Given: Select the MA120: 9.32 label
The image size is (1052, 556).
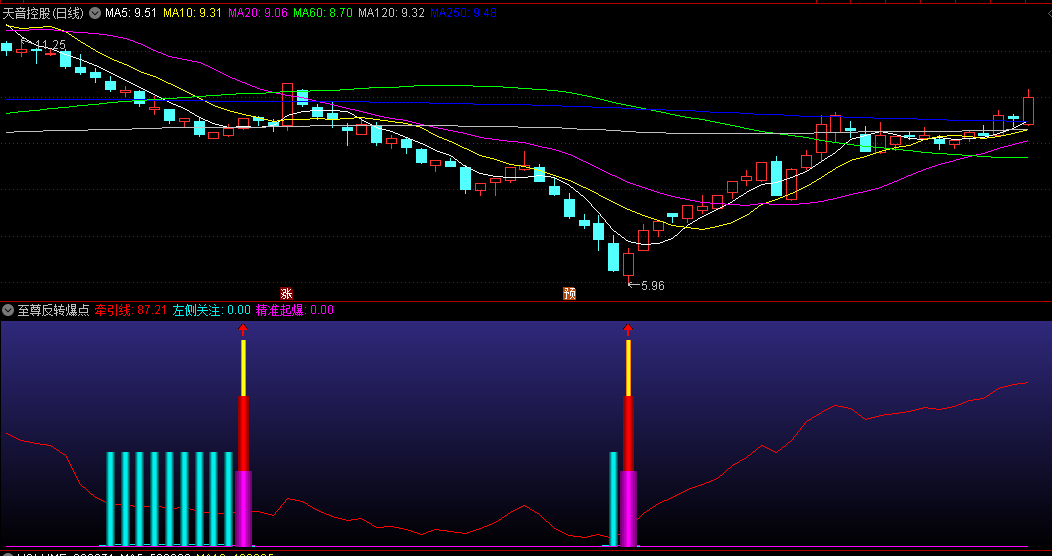Looking at the screenshot, I should click(x=391, y=13).
